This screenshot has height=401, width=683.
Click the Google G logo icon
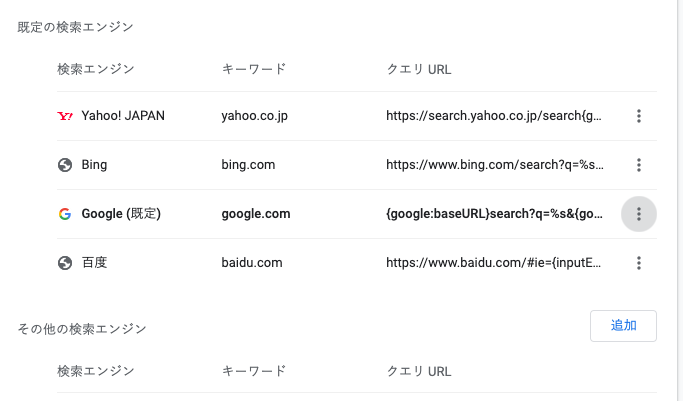click(65, 214)
